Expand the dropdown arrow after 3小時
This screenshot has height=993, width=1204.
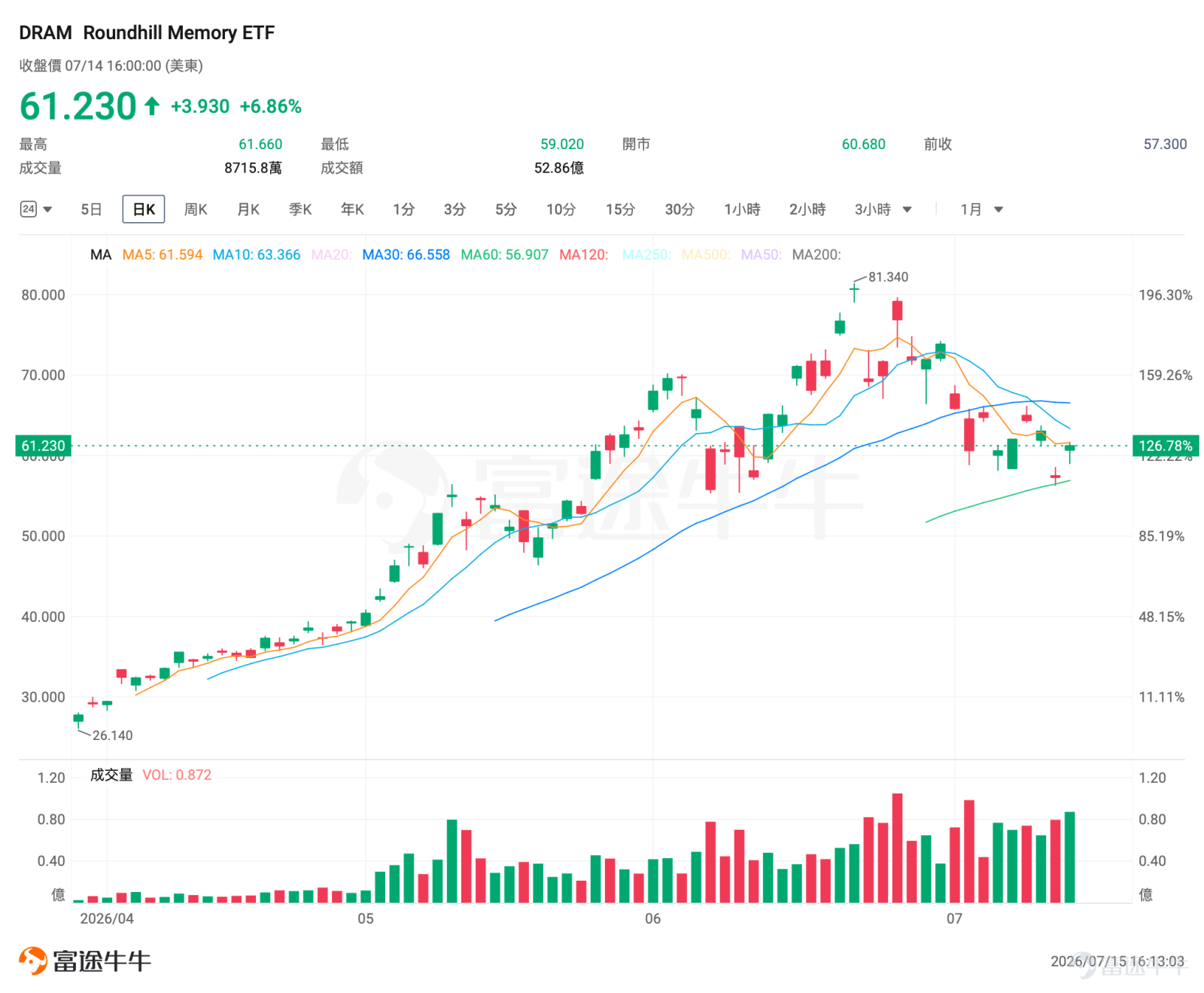[x=907, y=209]
